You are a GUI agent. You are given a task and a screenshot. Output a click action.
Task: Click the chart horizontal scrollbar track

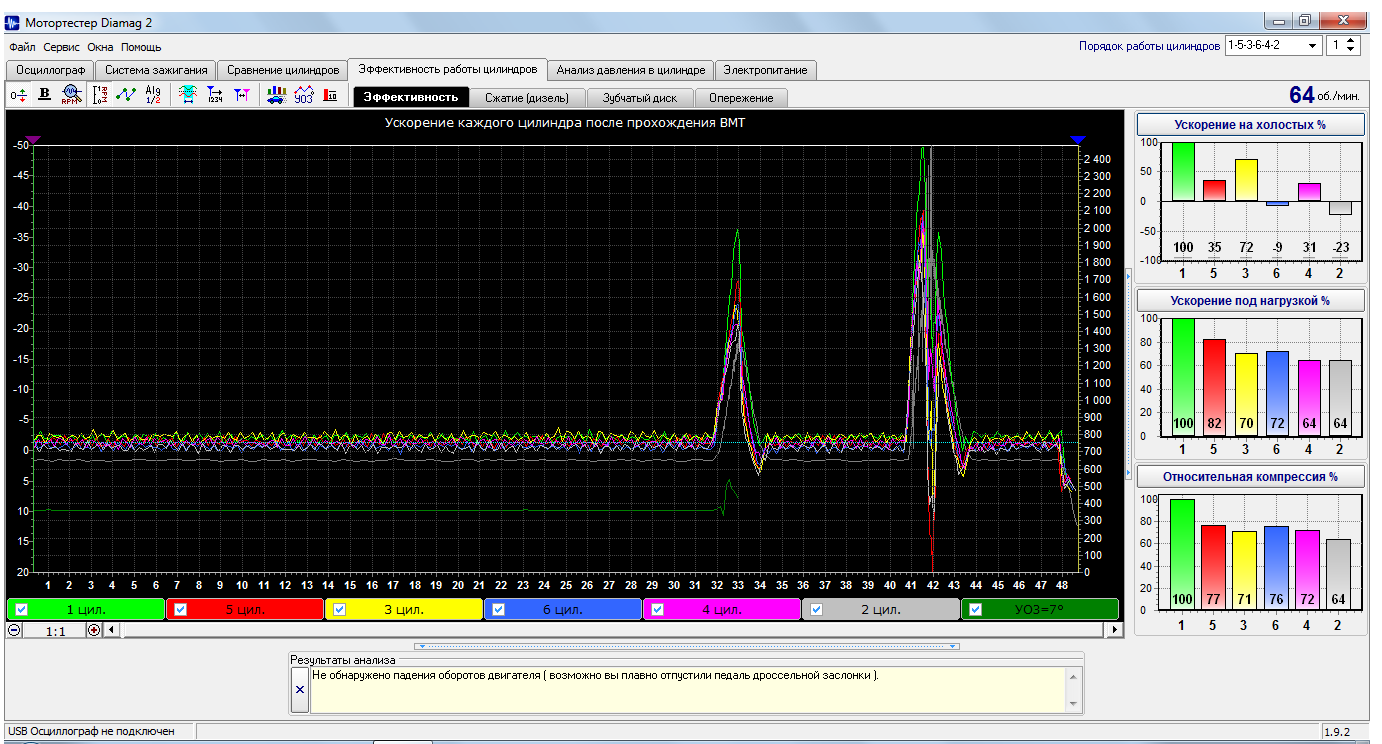pos(612,630)
